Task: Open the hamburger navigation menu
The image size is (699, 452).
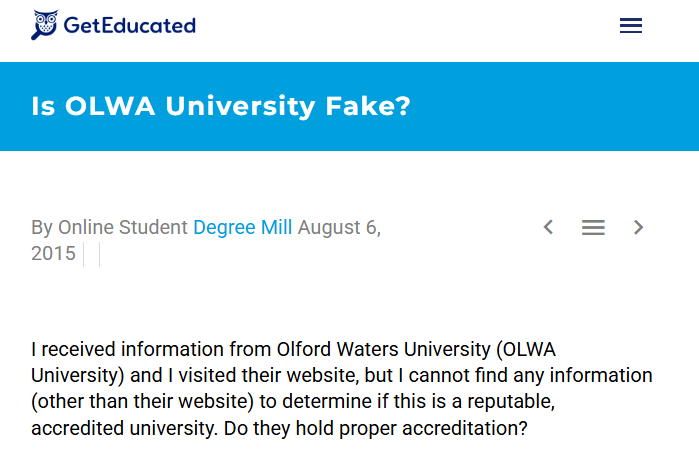Action: click(630, 26)
